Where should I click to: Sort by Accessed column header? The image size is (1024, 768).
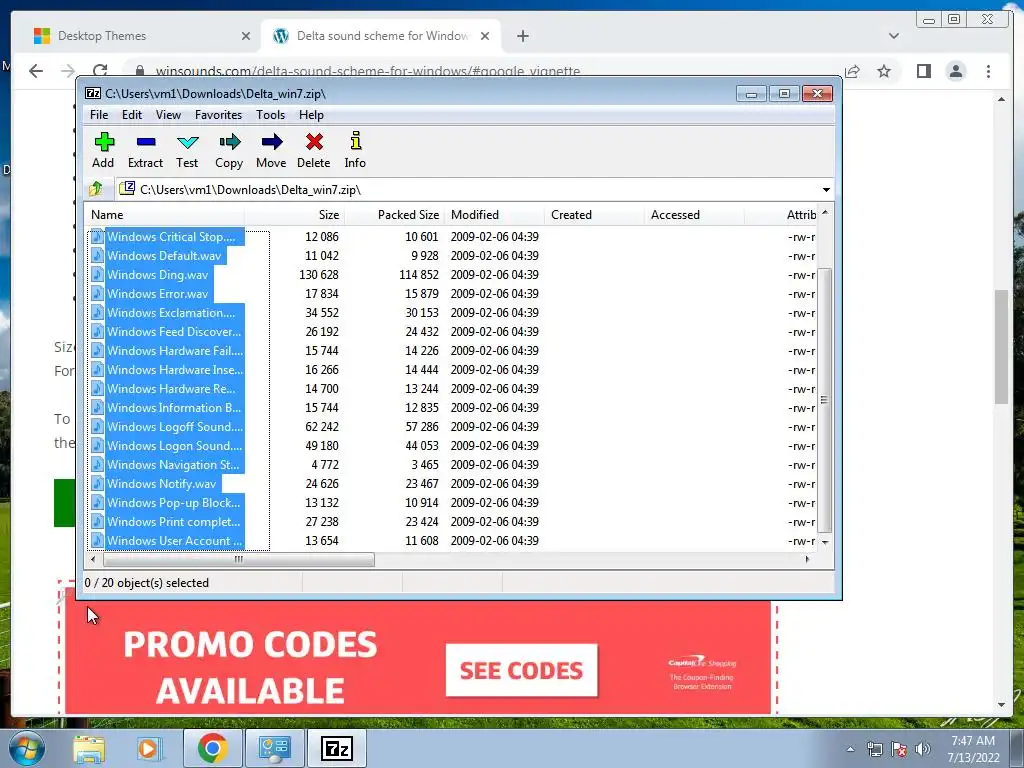click(x=694, y=215)
